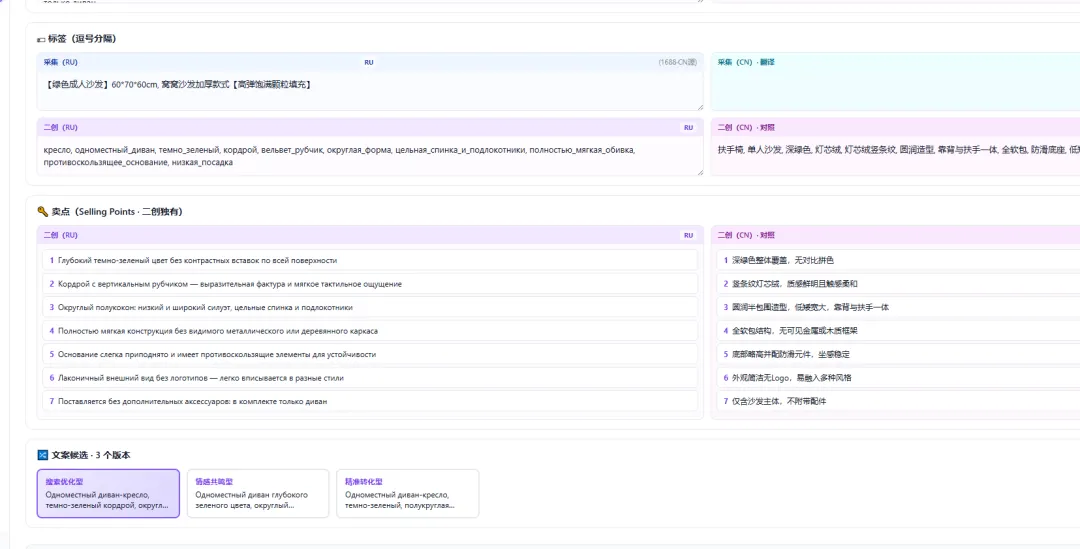1080x549 pixels.
Task: Click CN selling point 4 全软包结构
Action: 898,331
